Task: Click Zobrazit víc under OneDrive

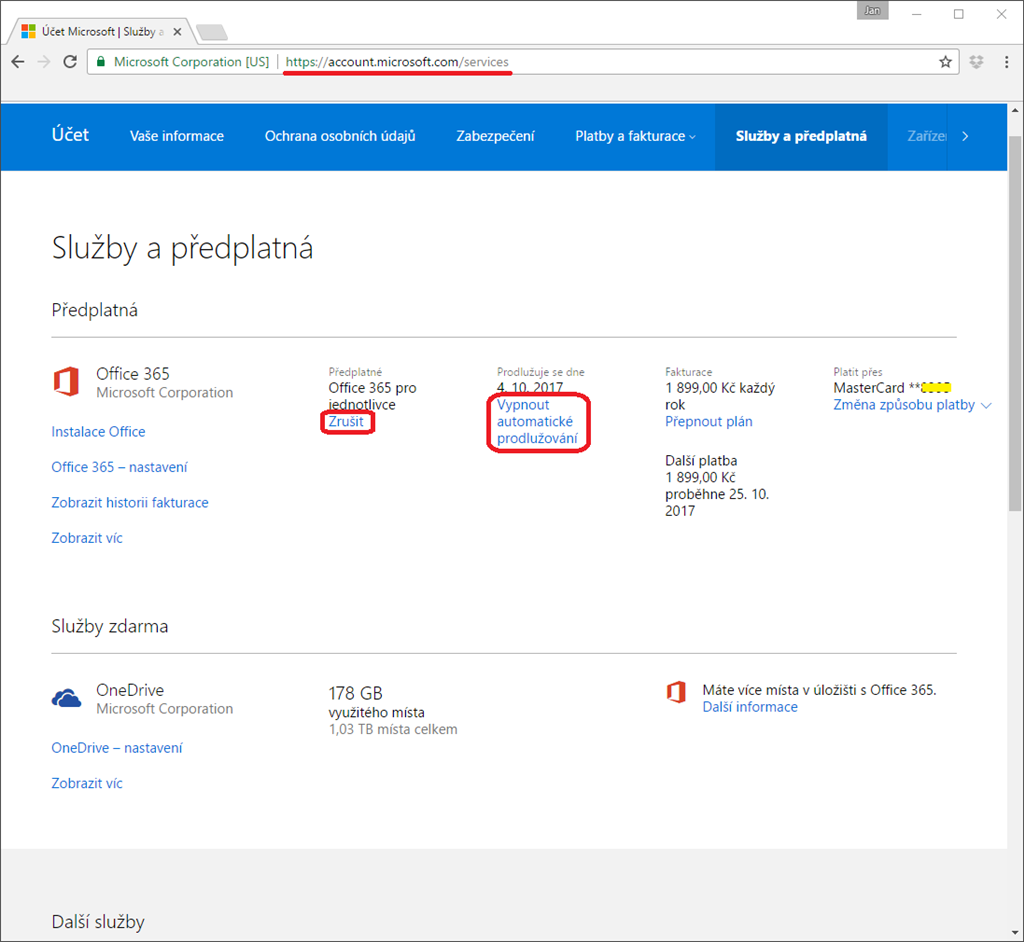Action: tap(87, 783)
